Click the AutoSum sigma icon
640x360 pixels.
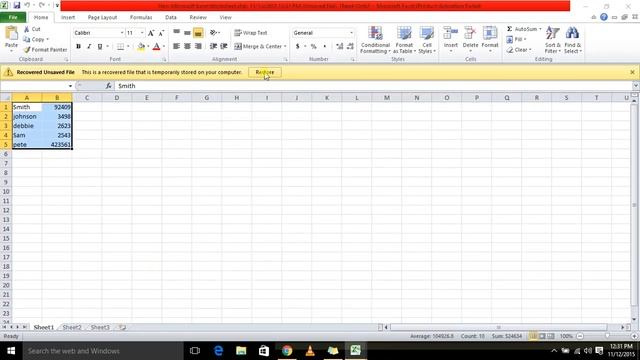tap(509, 29)
